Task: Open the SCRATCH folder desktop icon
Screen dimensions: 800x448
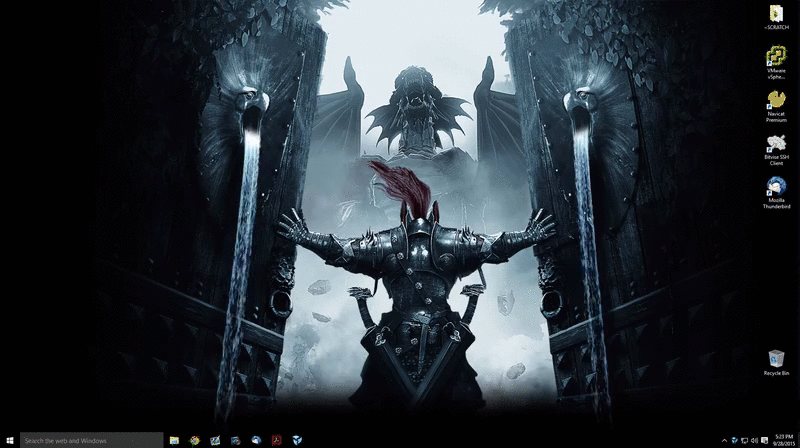Action: click(x=776, y=17)
